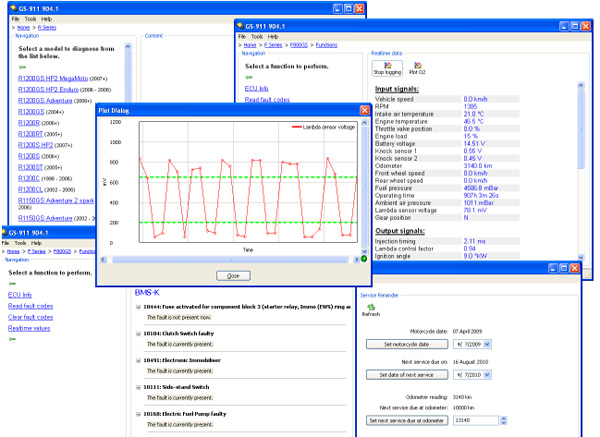Collapse fault 10444 fuse entry
Image resolution: width=600 pixels, height=437 pixels.
(x=139, y=307)
